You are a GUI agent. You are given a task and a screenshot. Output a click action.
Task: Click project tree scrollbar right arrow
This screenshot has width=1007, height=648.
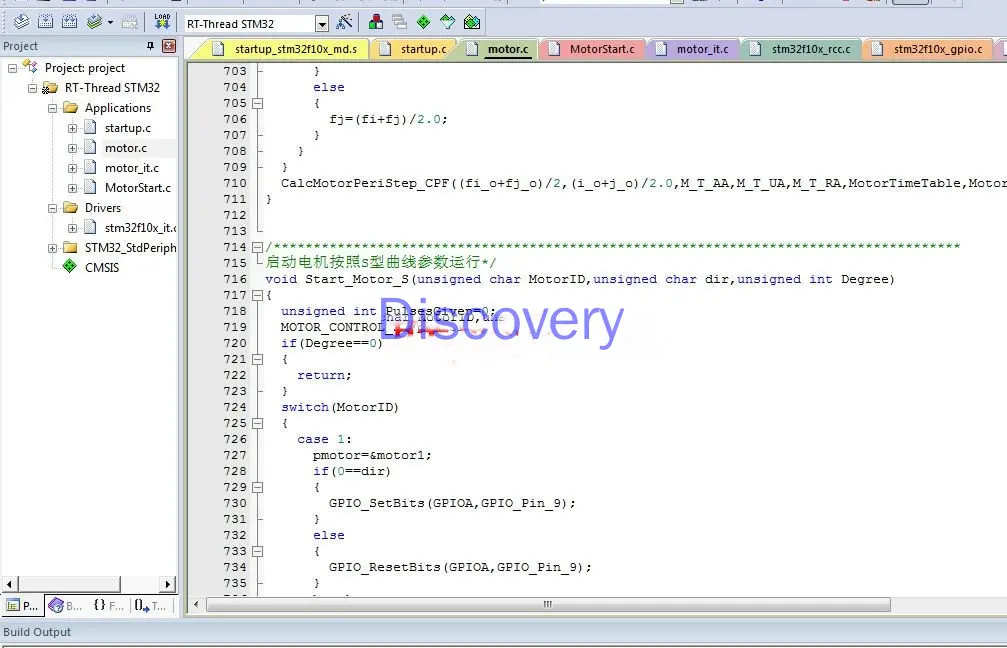[168, 584]
